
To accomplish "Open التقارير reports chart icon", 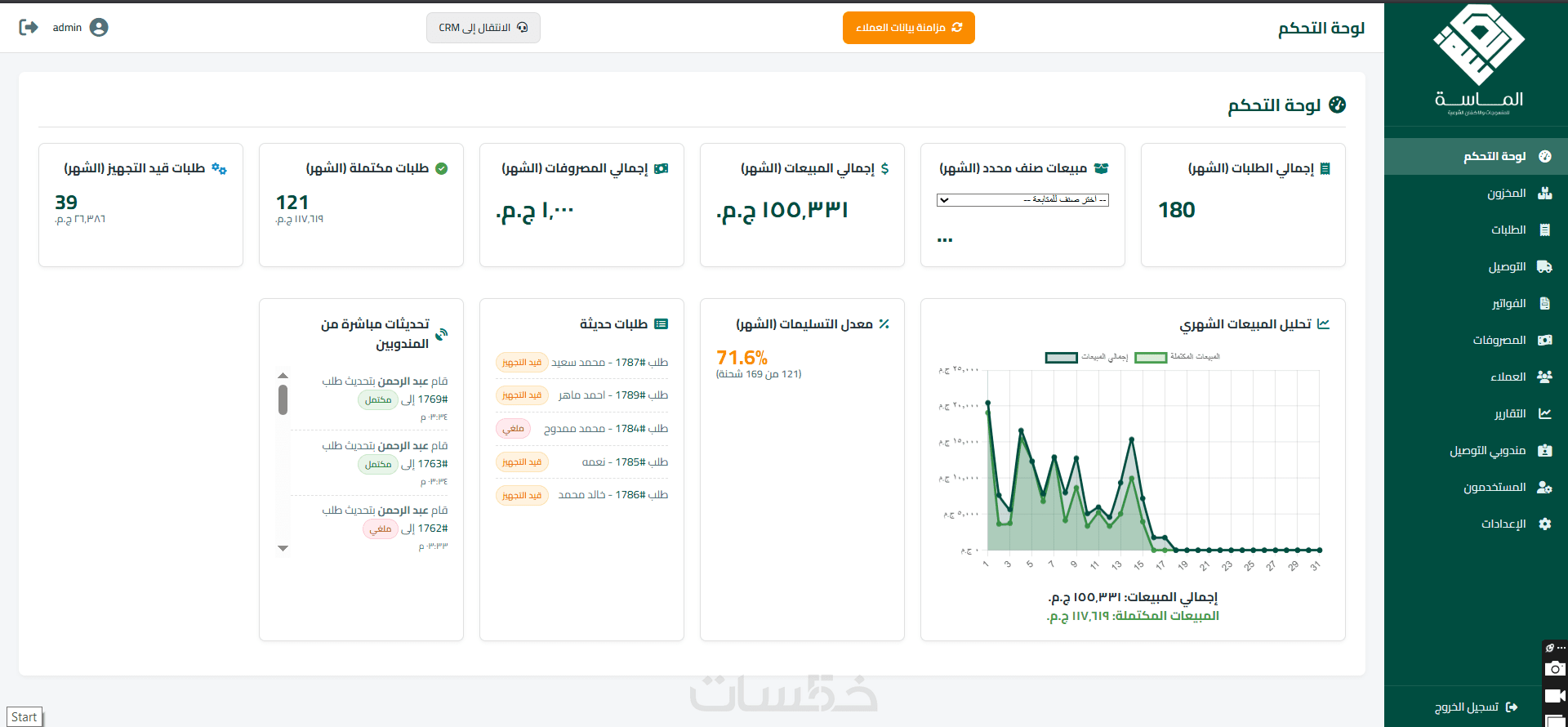I will pos(1544,413).
